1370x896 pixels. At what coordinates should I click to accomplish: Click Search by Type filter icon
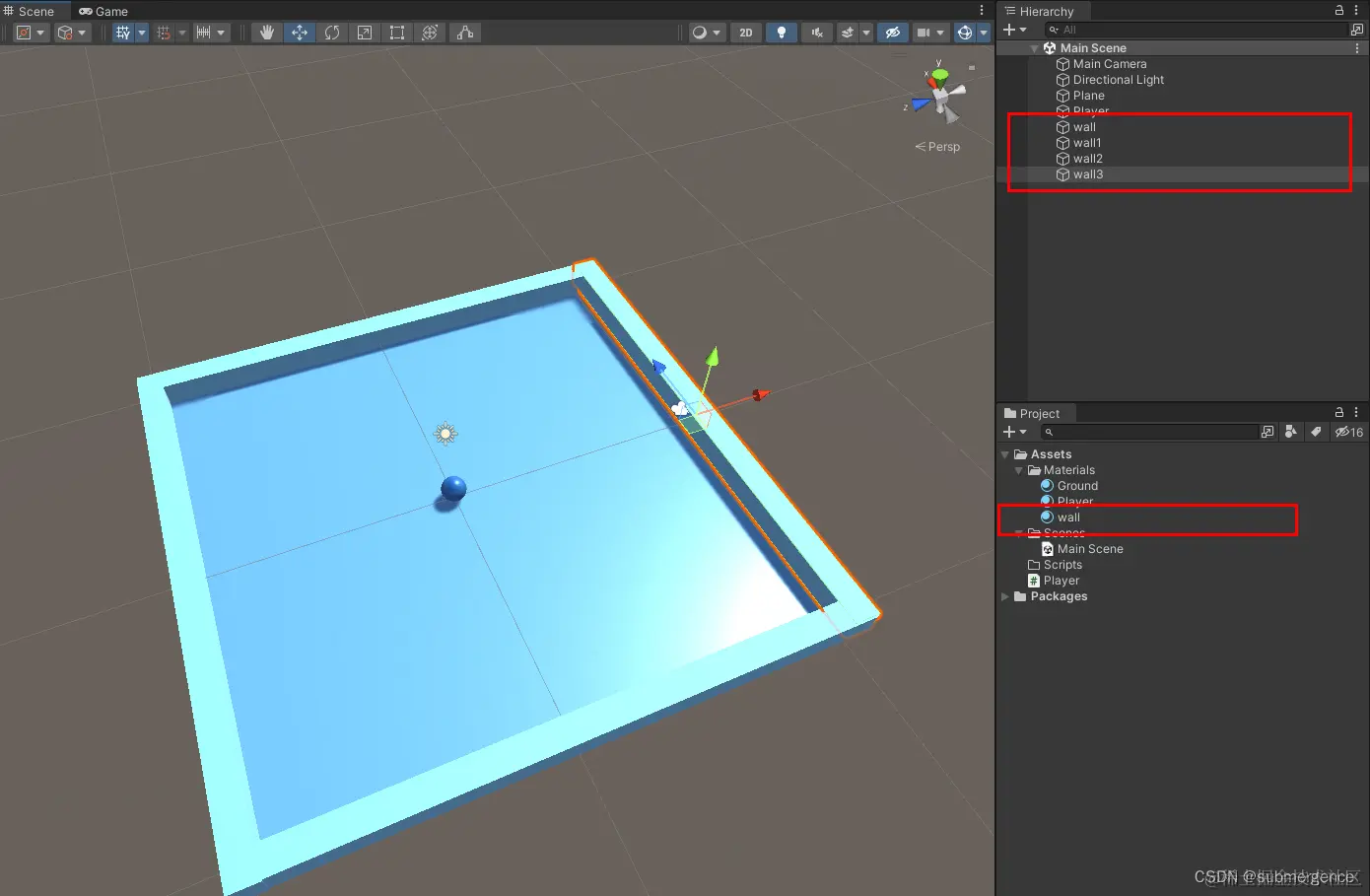click(x=1291, y=432)
